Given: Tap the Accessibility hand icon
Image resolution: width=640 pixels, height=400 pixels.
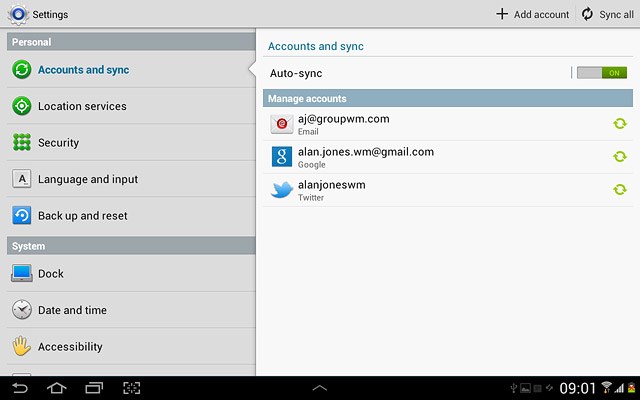Looking at the screenshot, I should click(22, 346).
